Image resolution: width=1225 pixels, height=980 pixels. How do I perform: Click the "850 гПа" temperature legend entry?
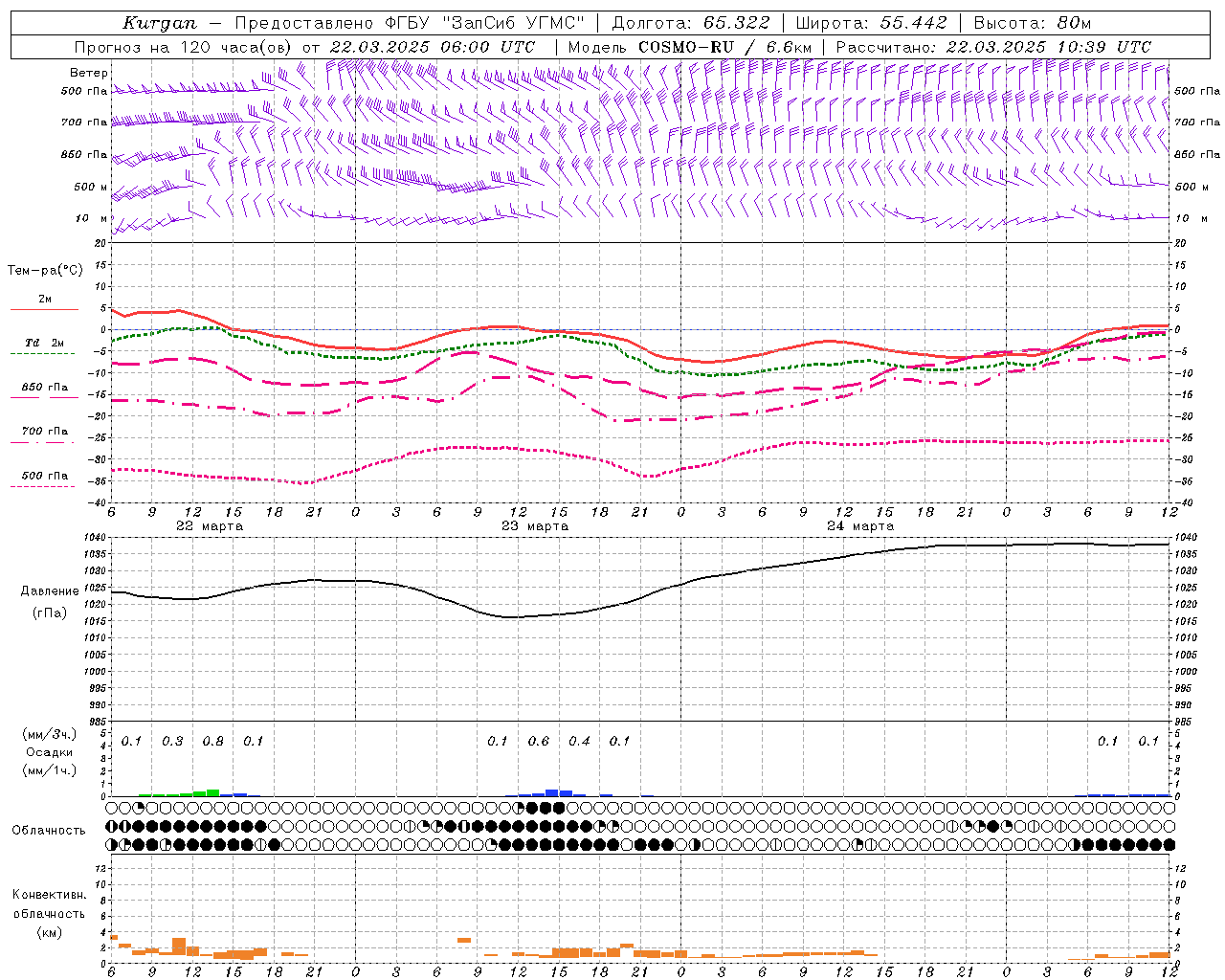point(45,388)
